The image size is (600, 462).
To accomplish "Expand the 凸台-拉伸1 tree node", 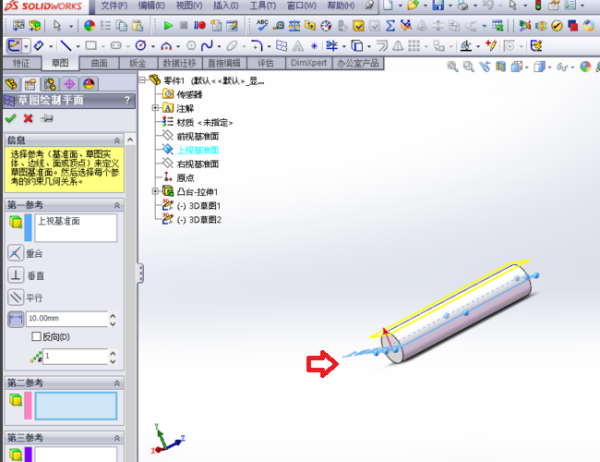I will 155,191.
